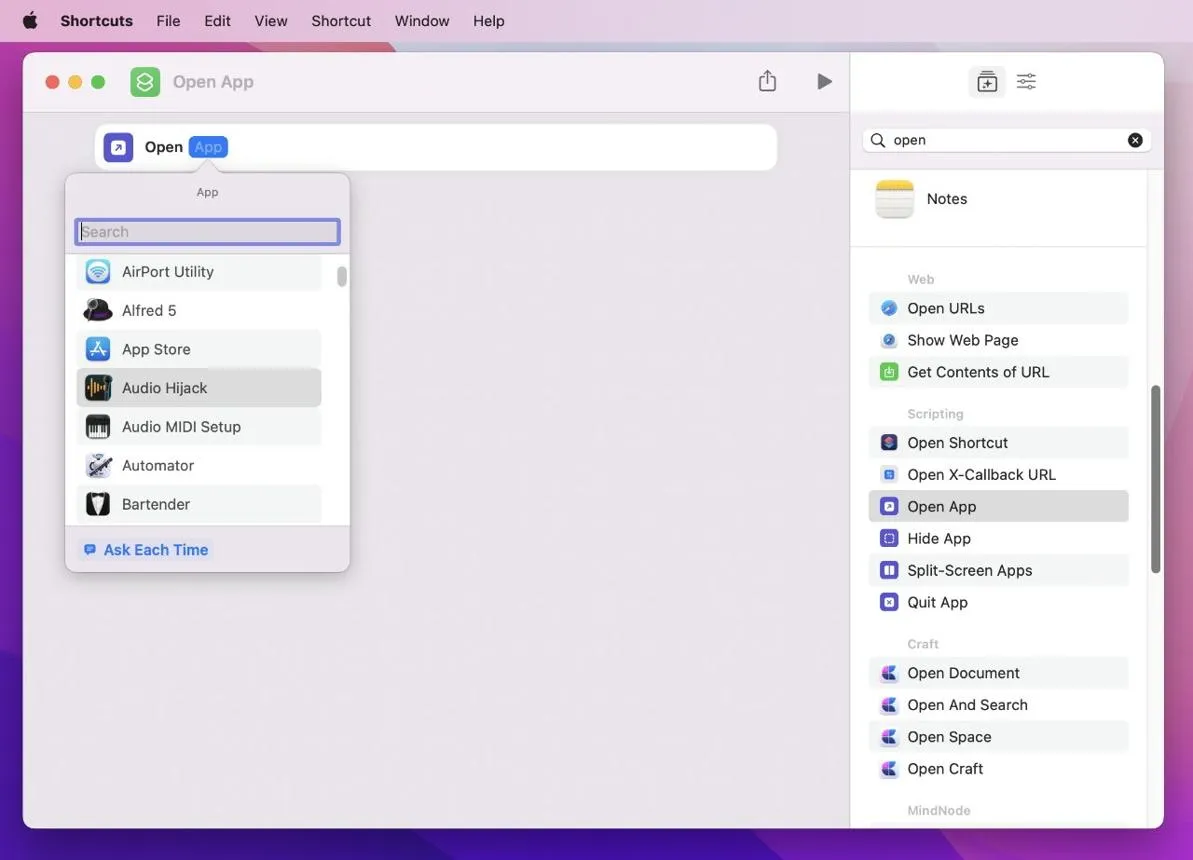Add Craft Open Space action

[x=998, y=737]
